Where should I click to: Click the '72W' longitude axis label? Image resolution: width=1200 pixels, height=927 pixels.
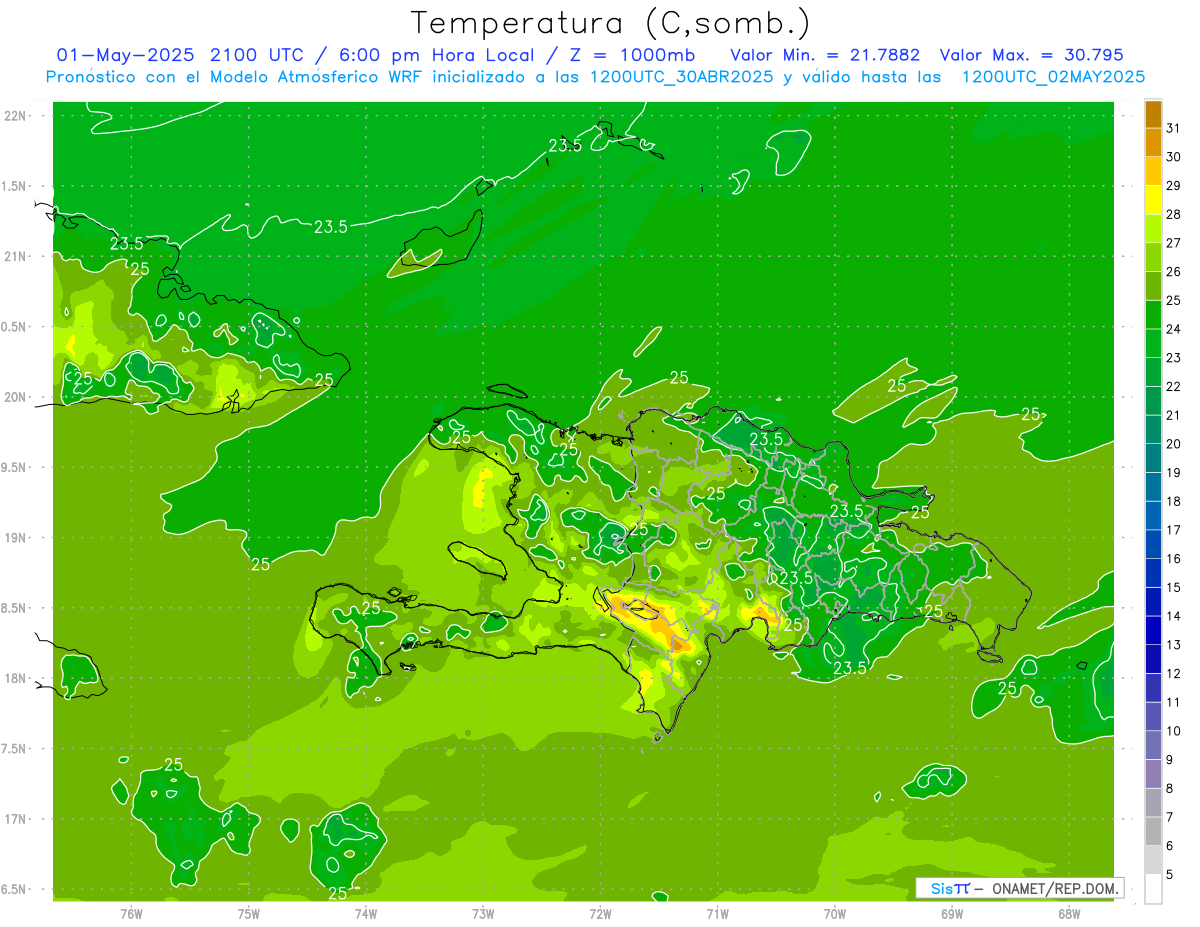pyautogui.click(x=600, y=913)
